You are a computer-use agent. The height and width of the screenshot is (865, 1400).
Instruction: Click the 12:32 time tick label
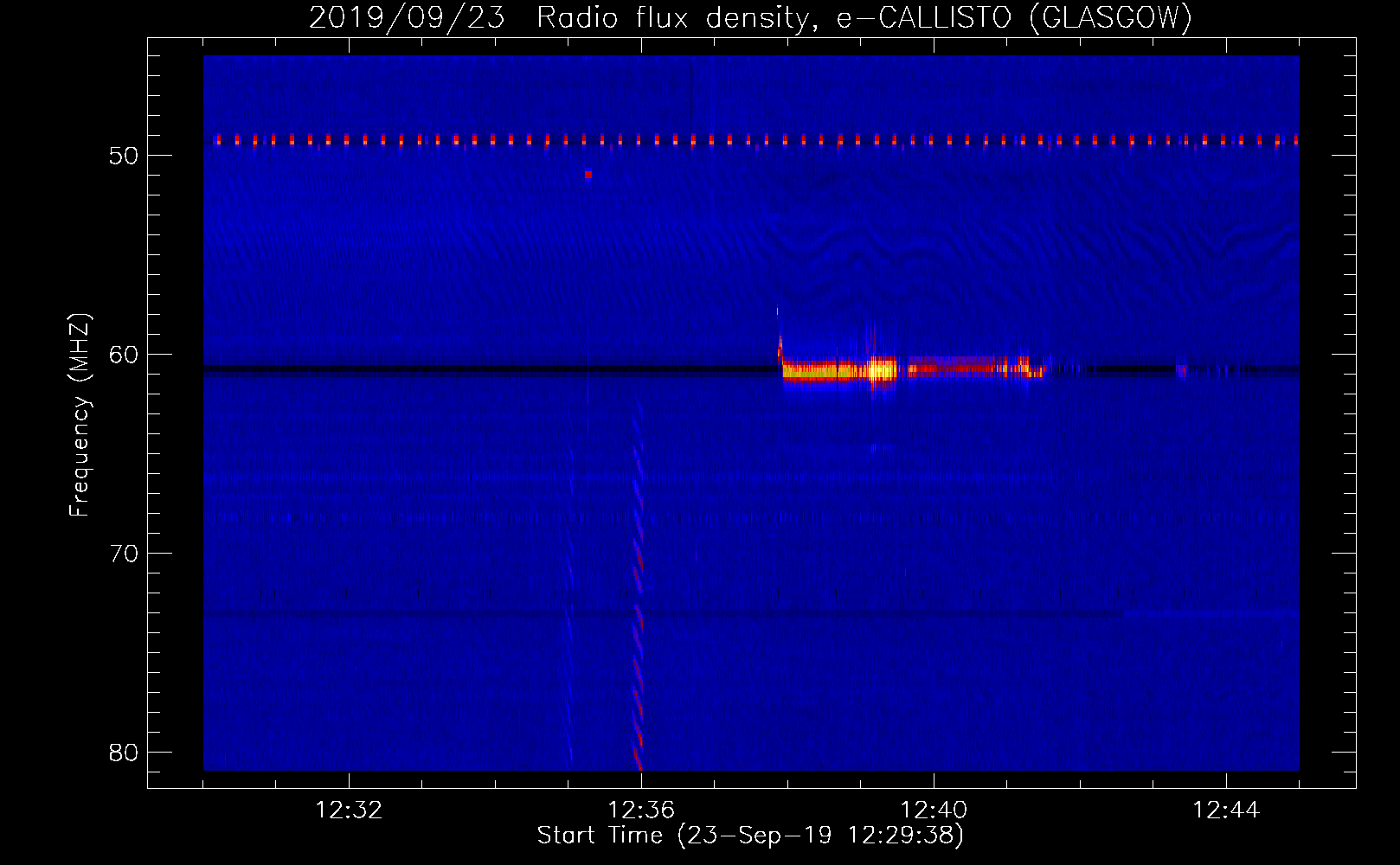349,811
